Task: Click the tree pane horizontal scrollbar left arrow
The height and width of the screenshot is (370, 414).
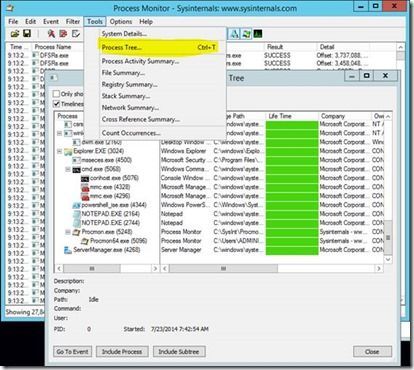Action: tap(59, 268)
